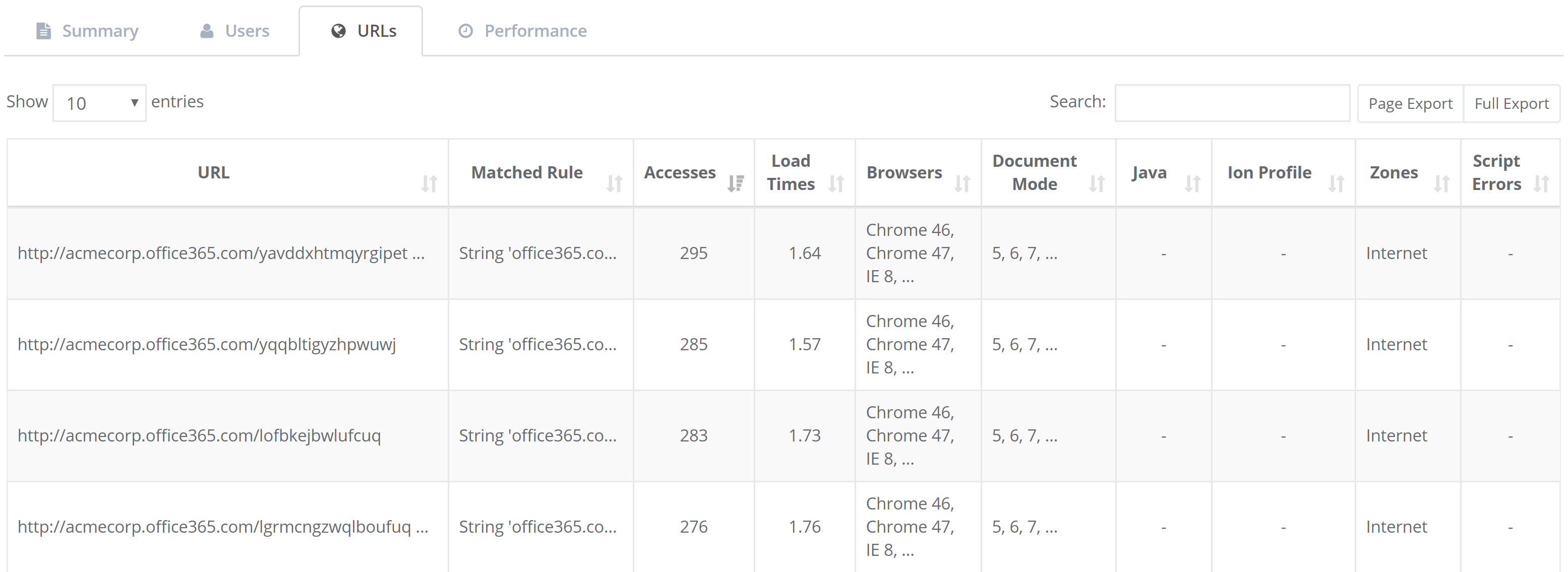Open the Show entries dropdown
The height and width of the screenshot is (572, 1568).
click(x=100, y=103)
